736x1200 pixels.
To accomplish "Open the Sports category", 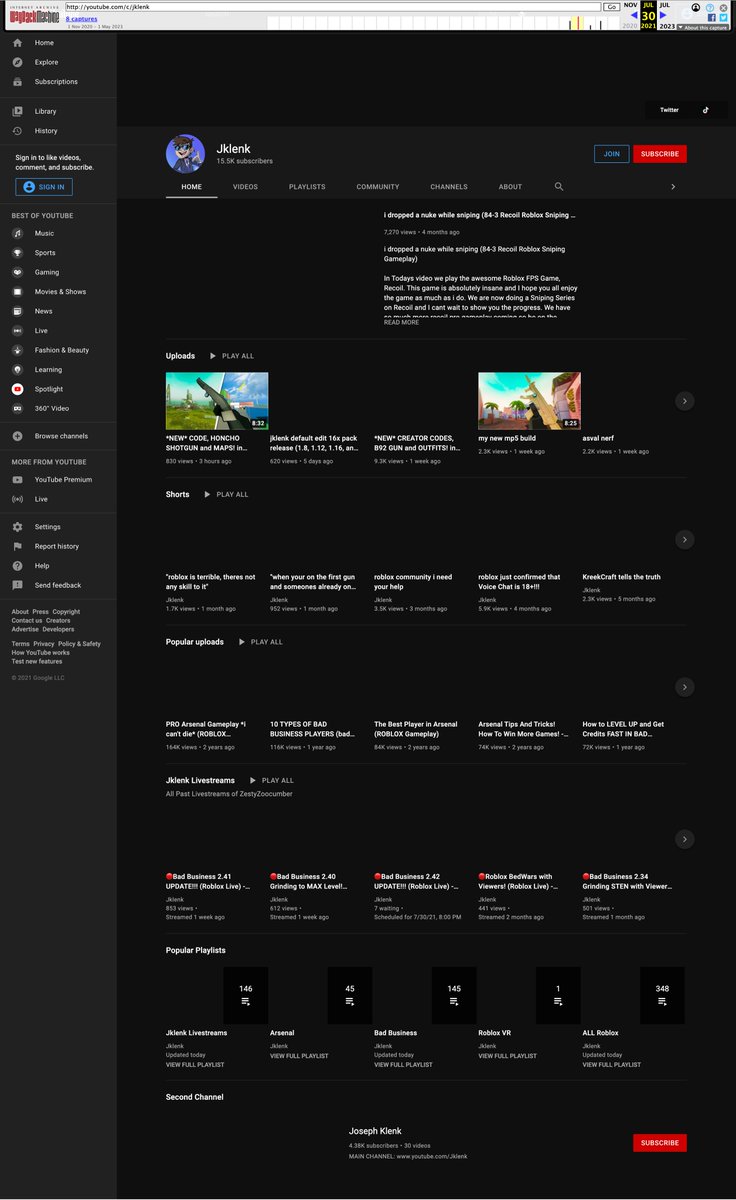I will tap(58, 253).
